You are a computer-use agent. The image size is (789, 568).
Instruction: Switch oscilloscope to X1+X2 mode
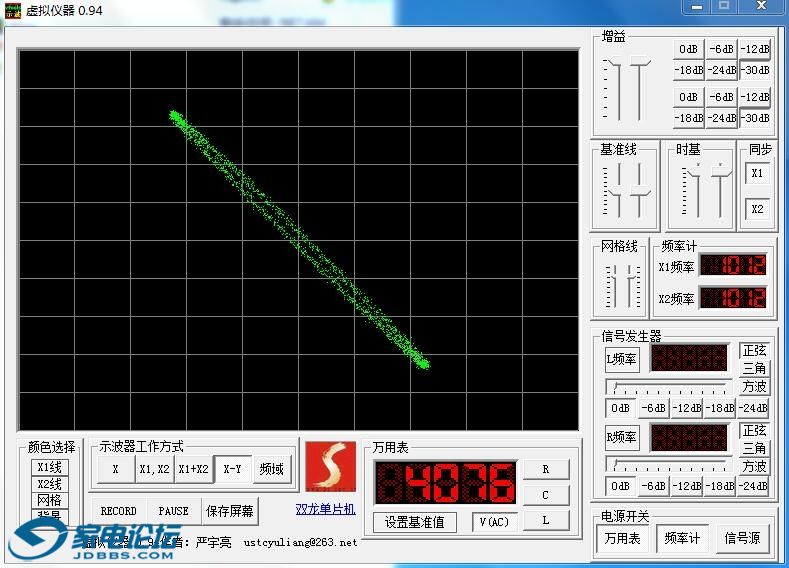pyautogui.click(x=194, y=469)
